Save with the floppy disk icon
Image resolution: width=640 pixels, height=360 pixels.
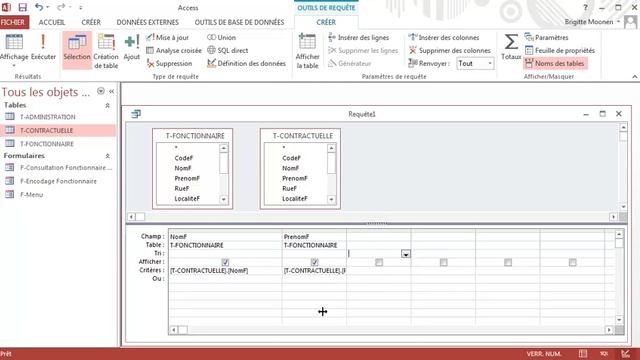[x=22, y=7]
